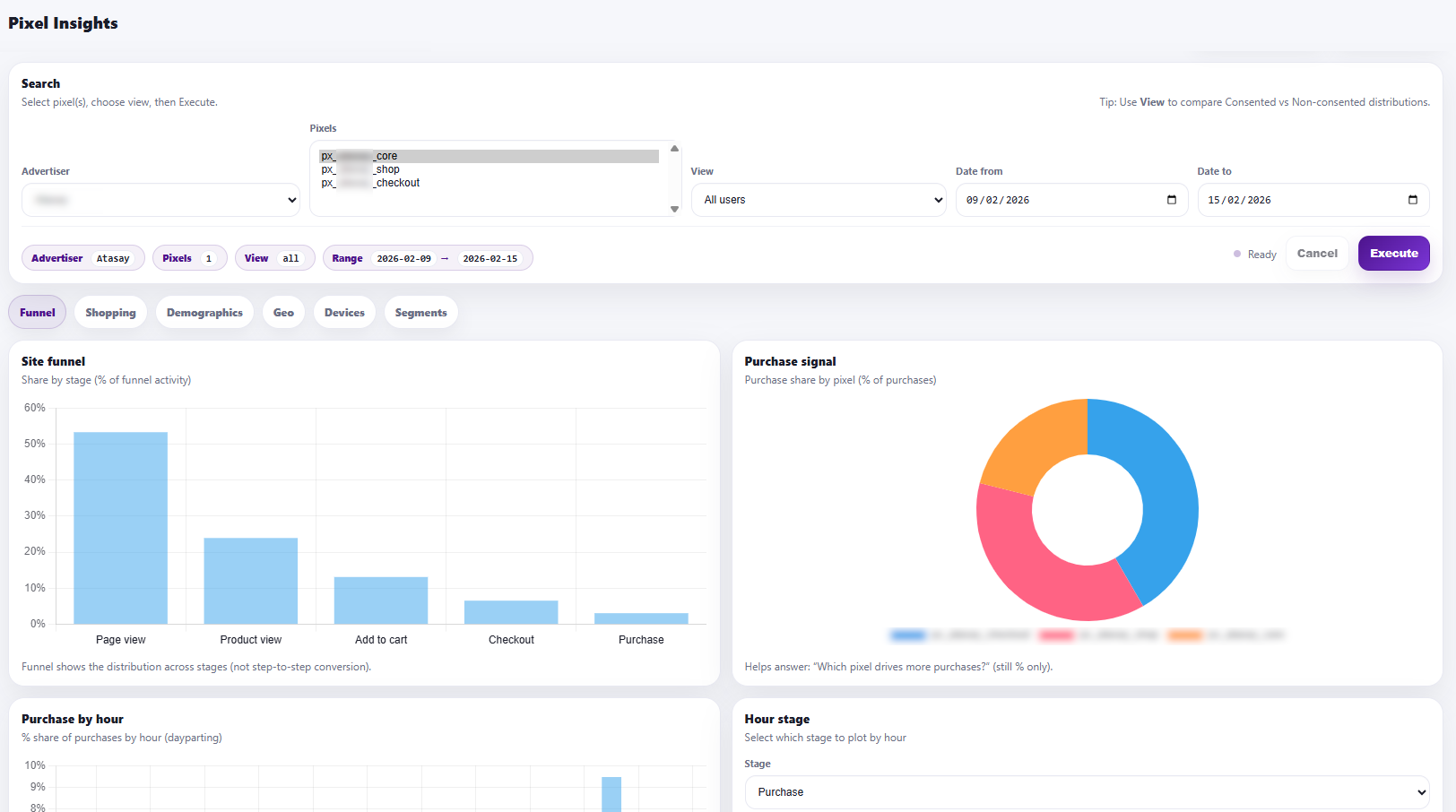
Task: Click the Execute button
Action: (x=1393, y=253)
